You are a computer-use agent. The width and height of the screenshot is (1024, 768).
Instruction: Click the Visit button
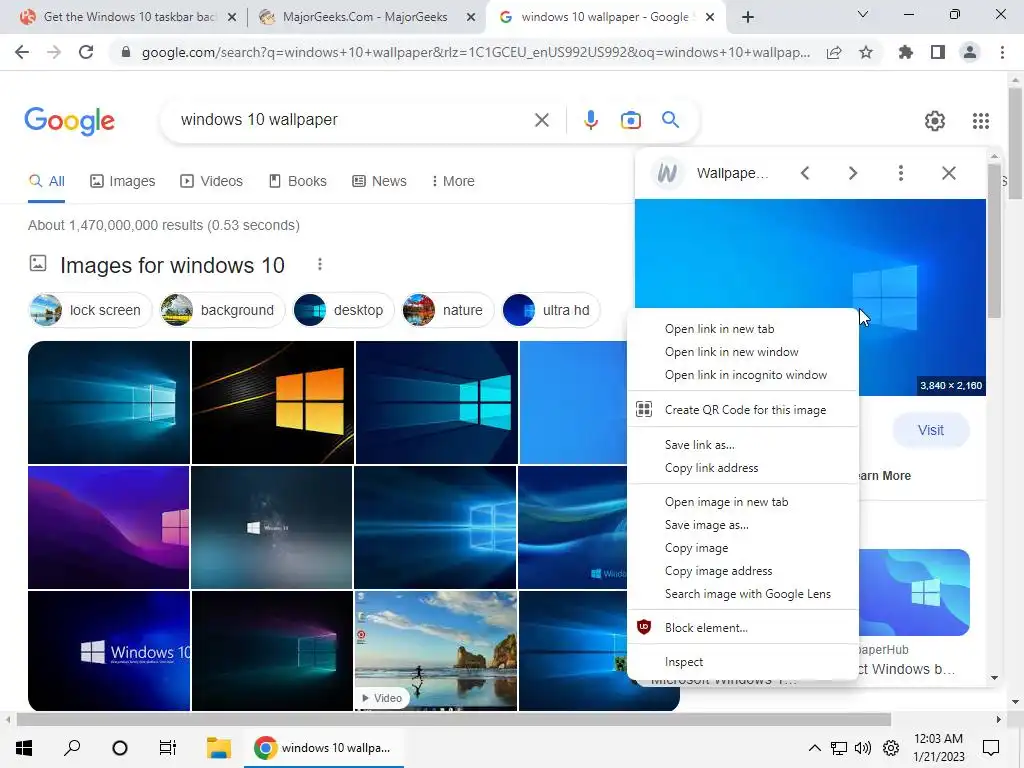(931, 430)
